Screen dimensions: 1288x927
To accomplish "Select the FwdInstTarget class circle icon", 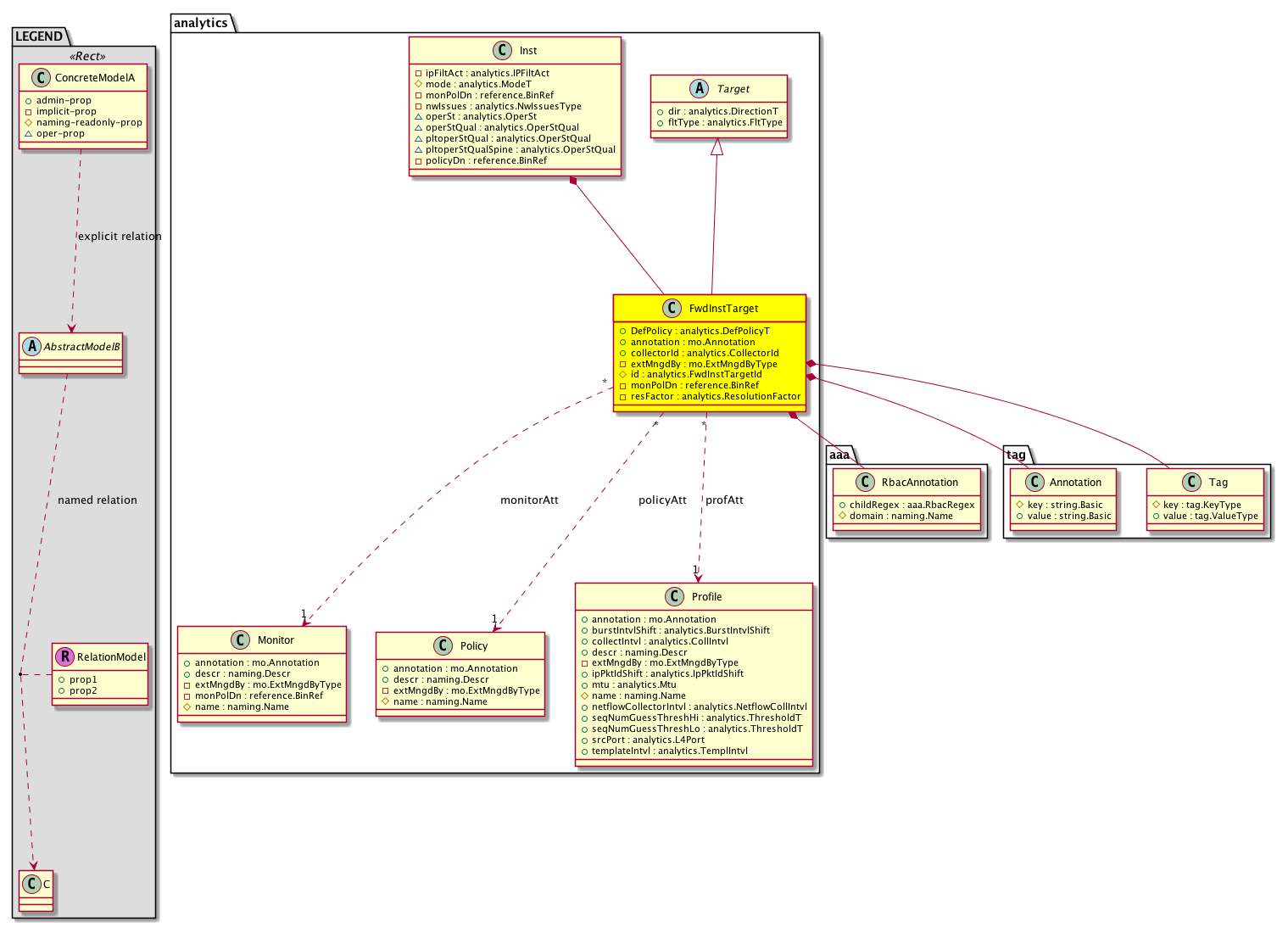I will [x=672, y=309].
